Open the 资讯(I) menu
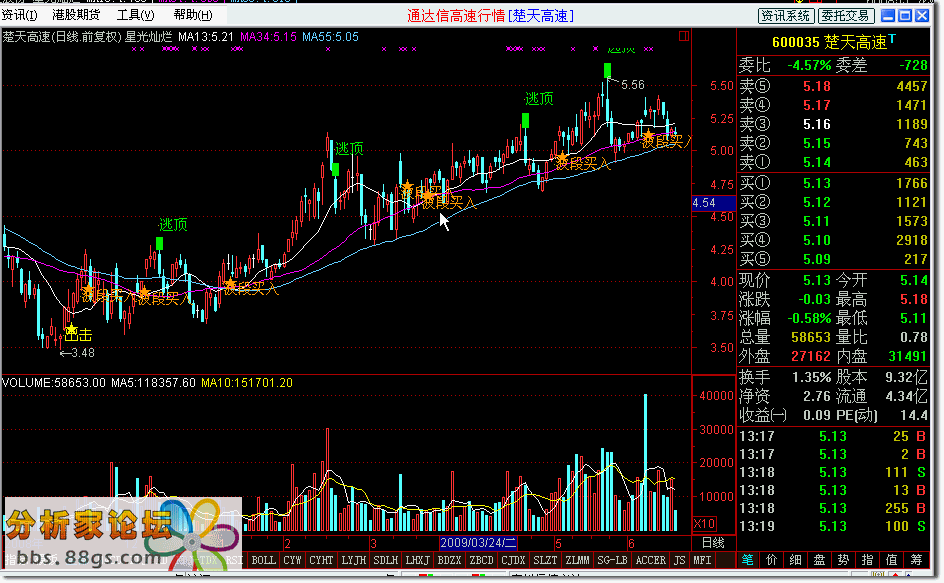The image size is (944, 583). coord(19,15)
